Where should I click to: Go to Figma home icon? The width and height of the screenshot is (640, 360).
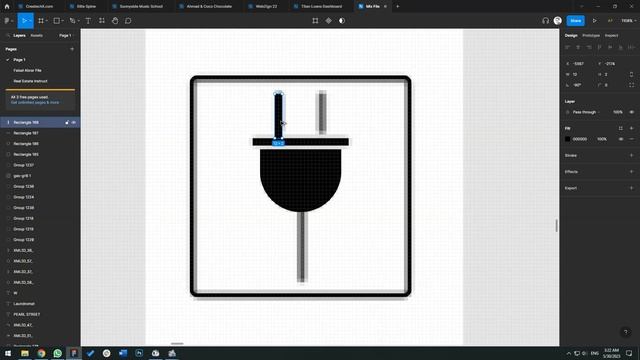click(x=7, y=6)
